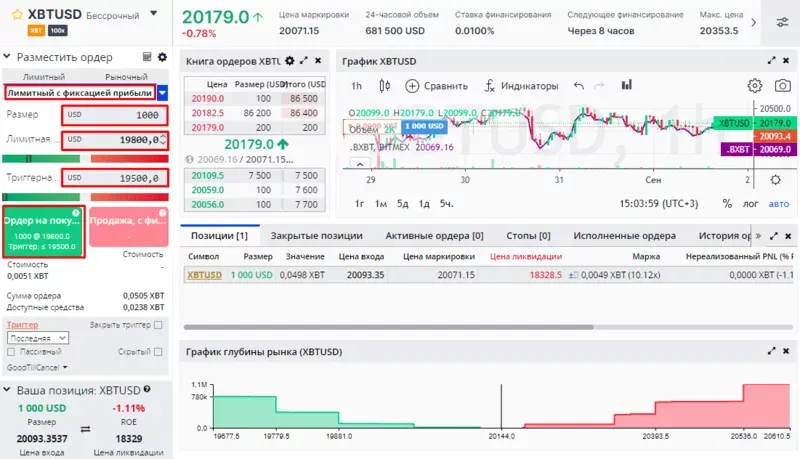Image resolution: width=800 pixels, height=459 pixels.
Task: Click the arrow to show more ticker stats
Action: coord(754,22)
